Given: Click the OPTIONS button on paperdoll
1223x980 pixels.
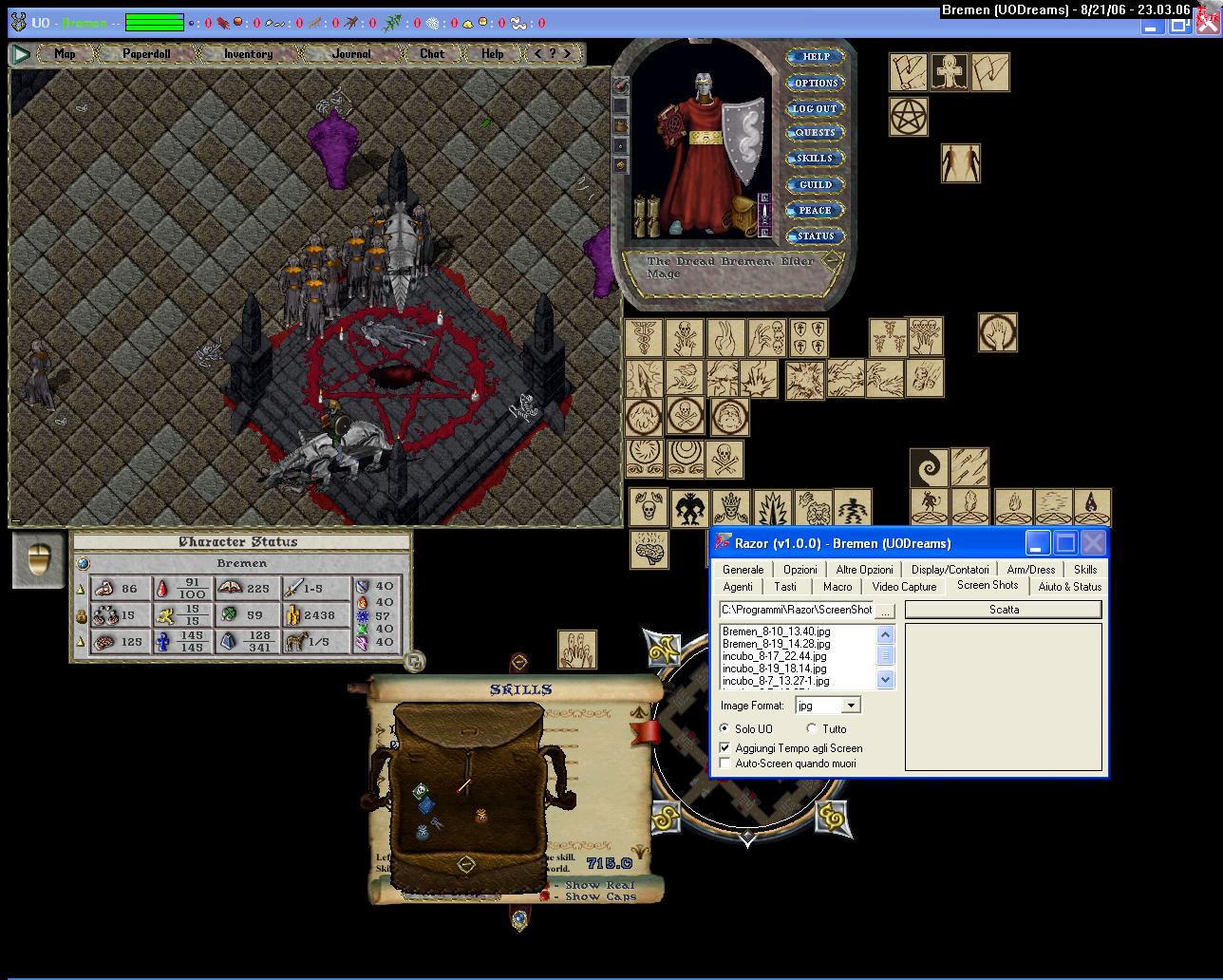Looking at the screenshot, I should (x=815, y=83).
